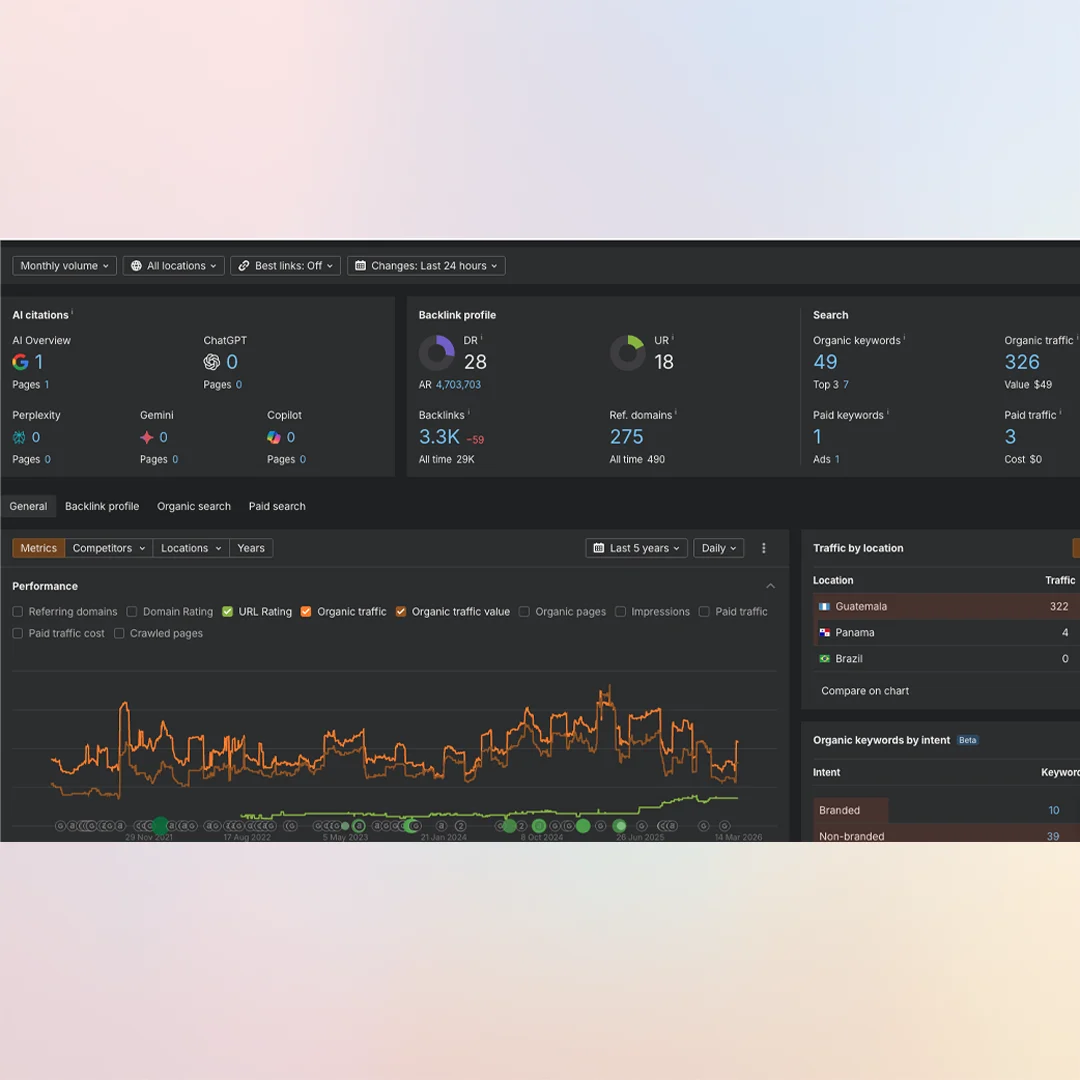Open the Organic search tab
1080x1080 pixels.
[194, 506]
